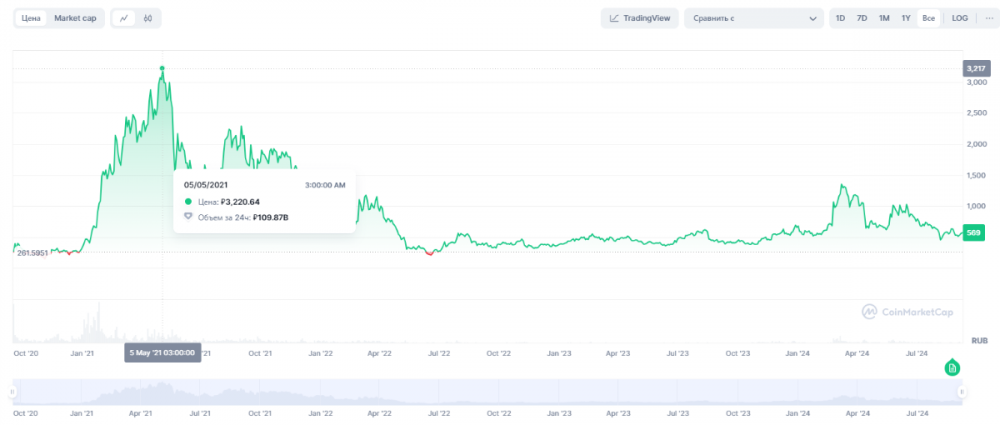
Task: Click the Сравнить с dropdown chevron arrow
Action: point(811,18)
